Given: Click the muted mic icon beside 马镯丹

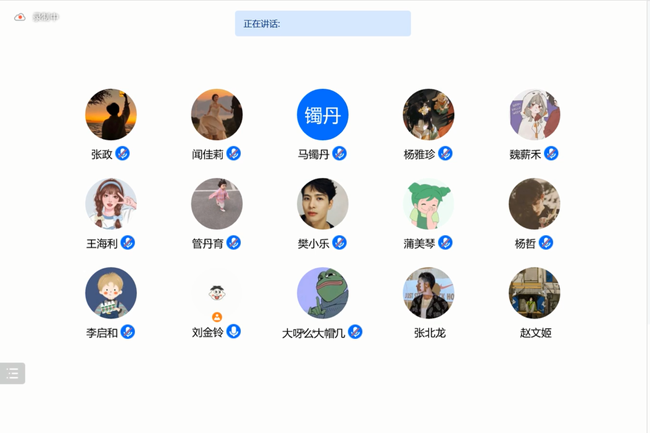Looking at the screenshot, I should click(340, 154).
